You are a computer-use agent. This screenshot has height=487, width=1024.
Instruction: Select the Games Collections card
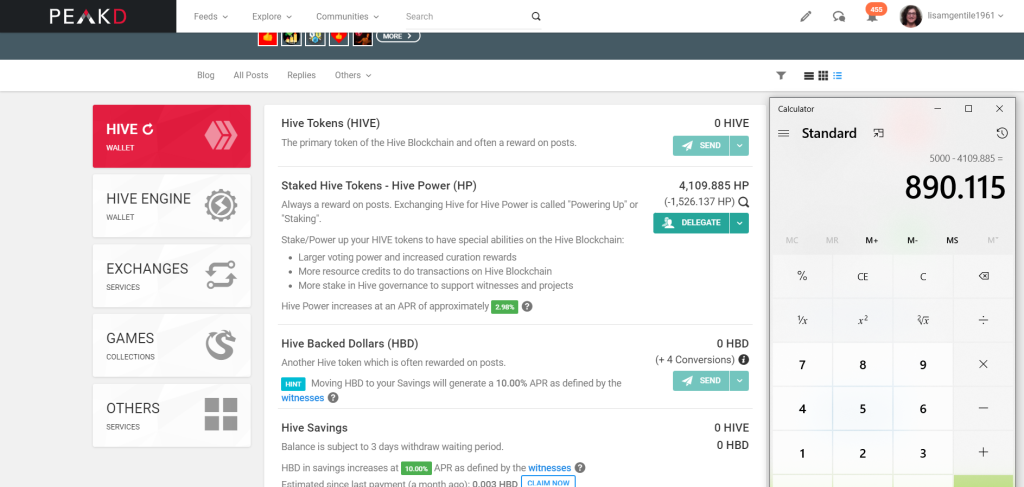click(172, 345)
